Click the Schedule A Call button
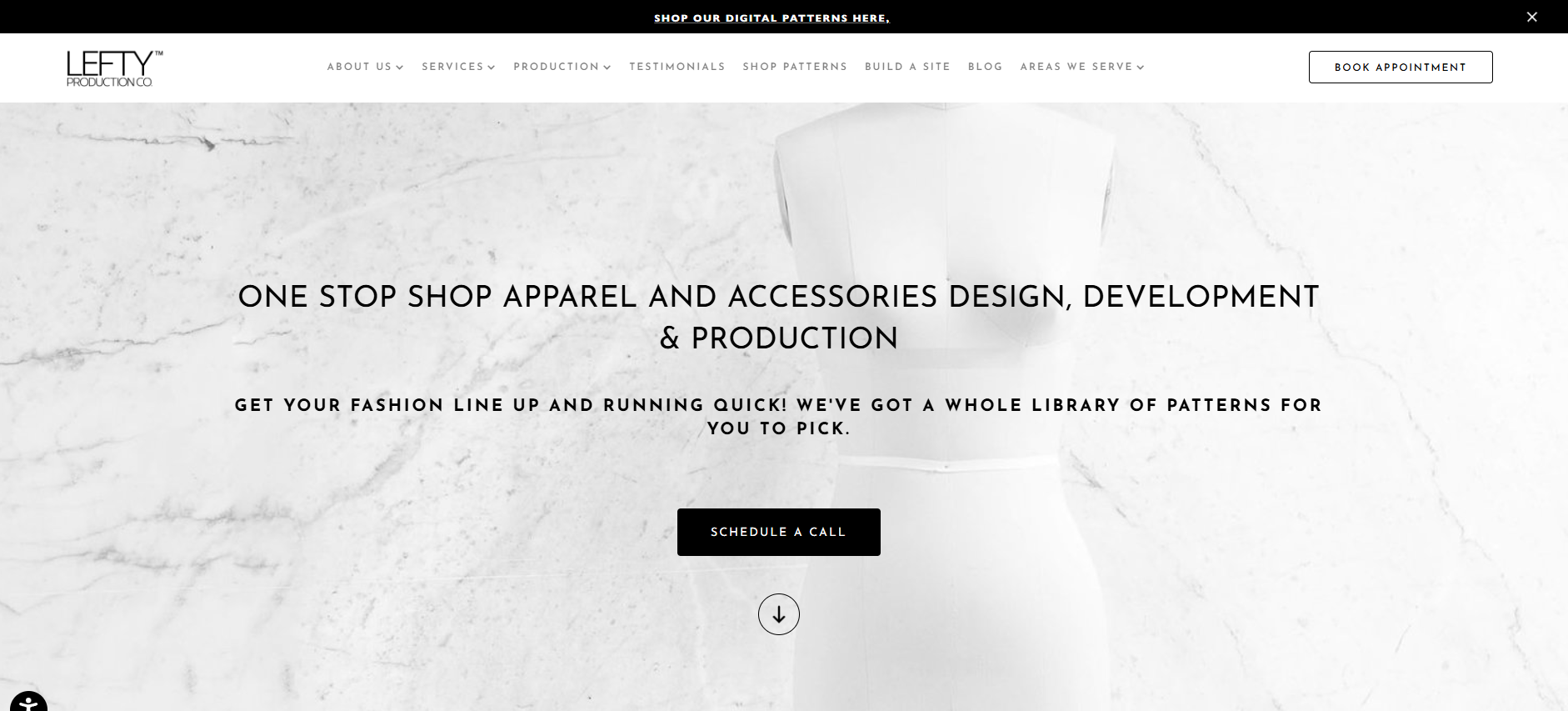This screenshot has width=1568, height=711. [779, 532]
